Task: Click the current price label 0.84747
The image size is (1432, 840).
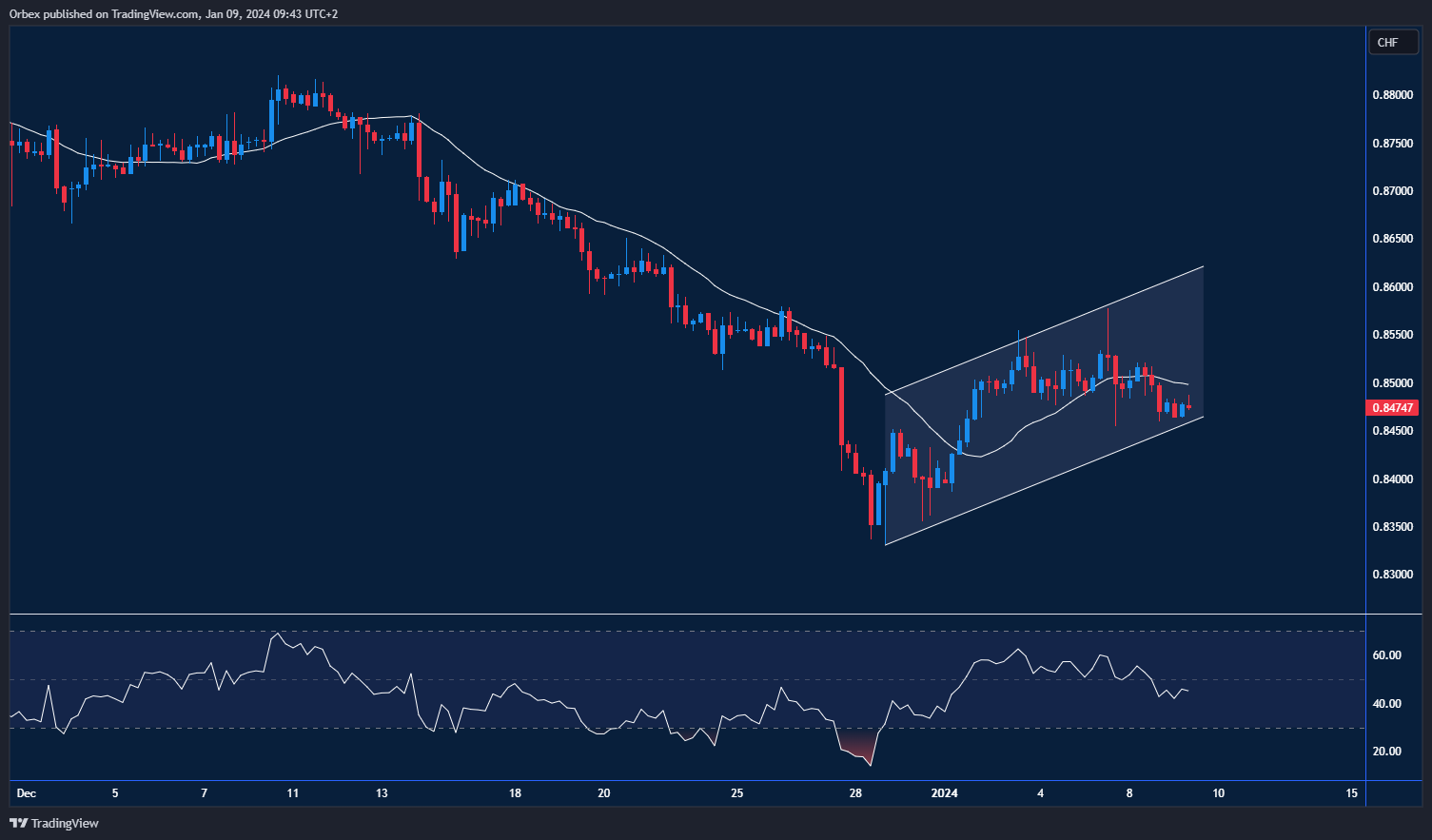Action: coord(1391,406)
